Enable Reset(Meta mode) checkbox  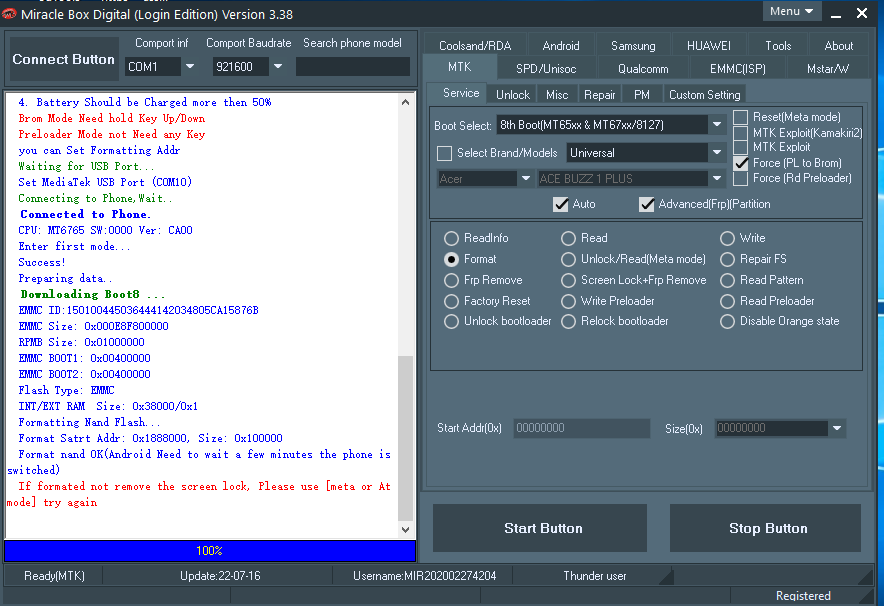(740, 117)
